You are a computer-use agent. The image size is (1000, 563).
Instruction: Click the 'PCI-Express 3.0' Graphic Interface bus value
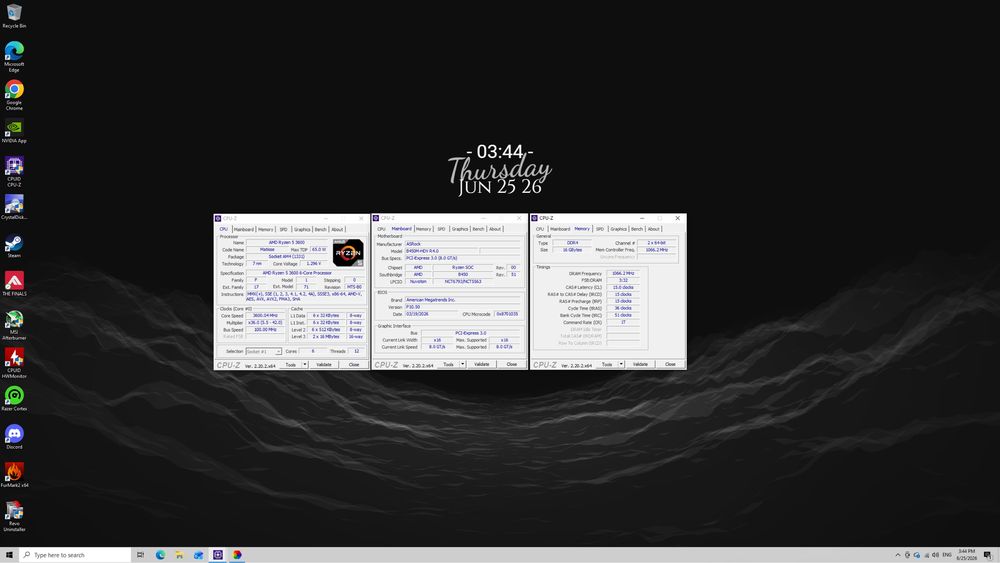(471, 333)
